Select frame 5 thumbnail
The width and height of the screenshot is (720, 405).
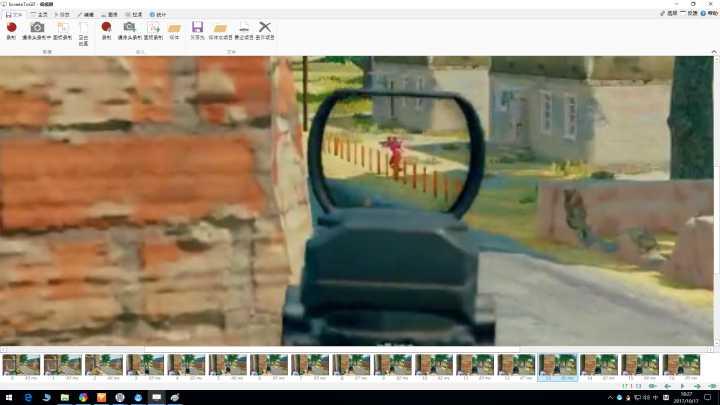pos(227,367)
